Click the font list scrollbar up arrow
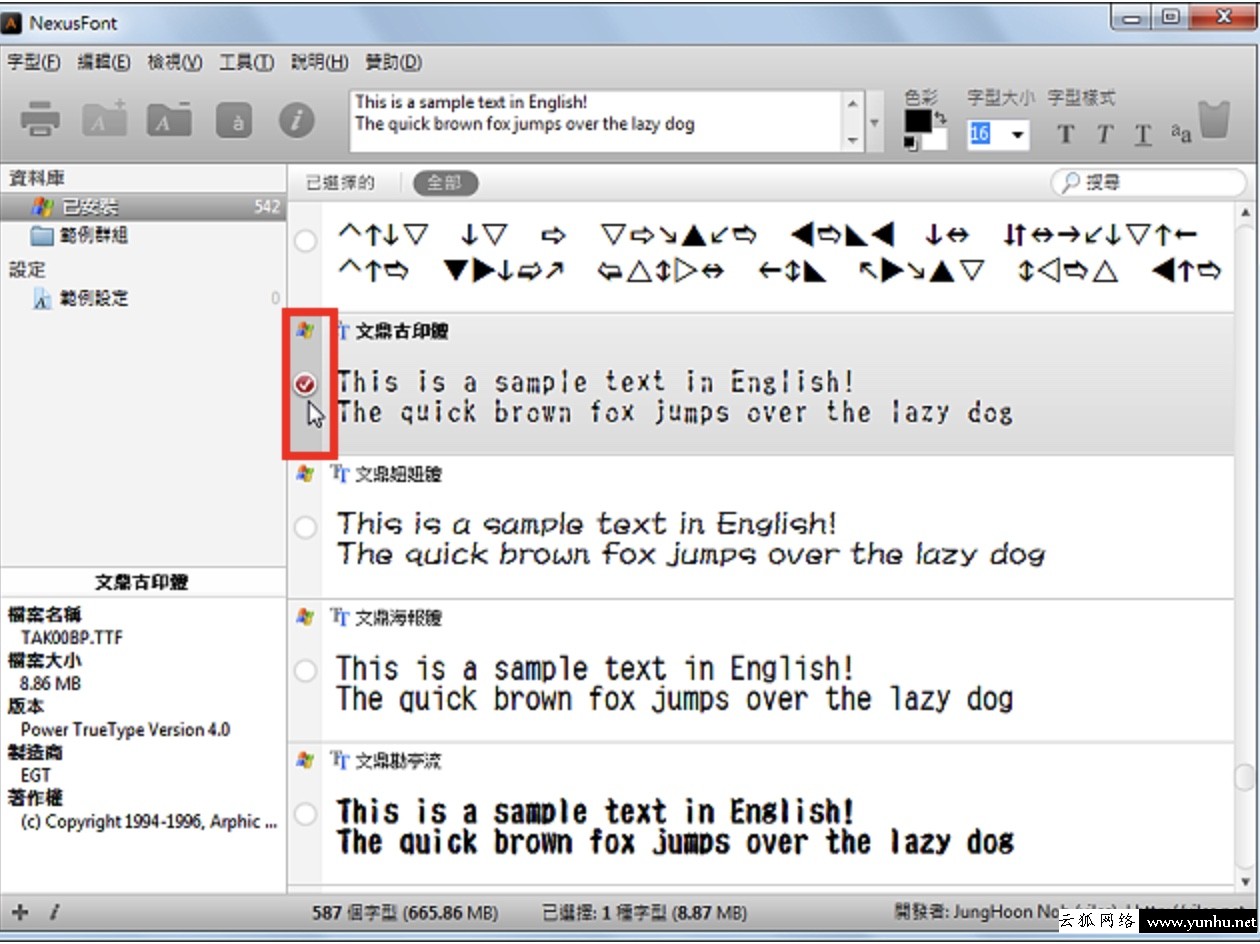1260x944 pixels. [1245, 213]
